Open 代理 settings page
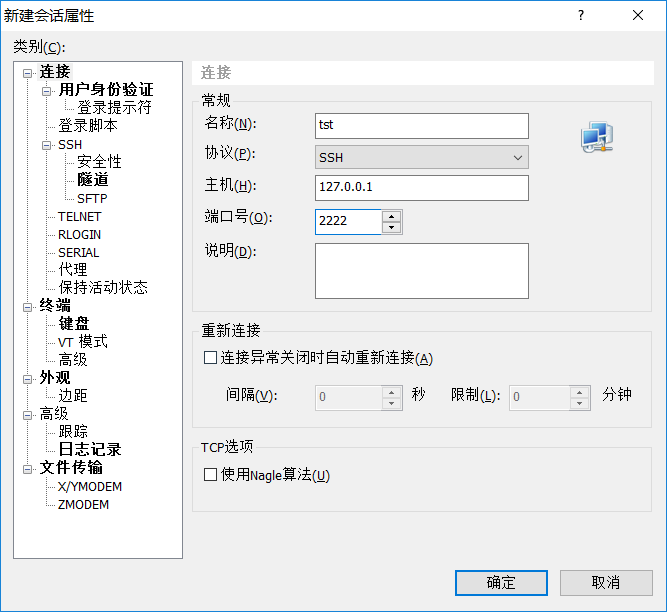The width and height of the screenshot is (667, 612). point(73,270)
